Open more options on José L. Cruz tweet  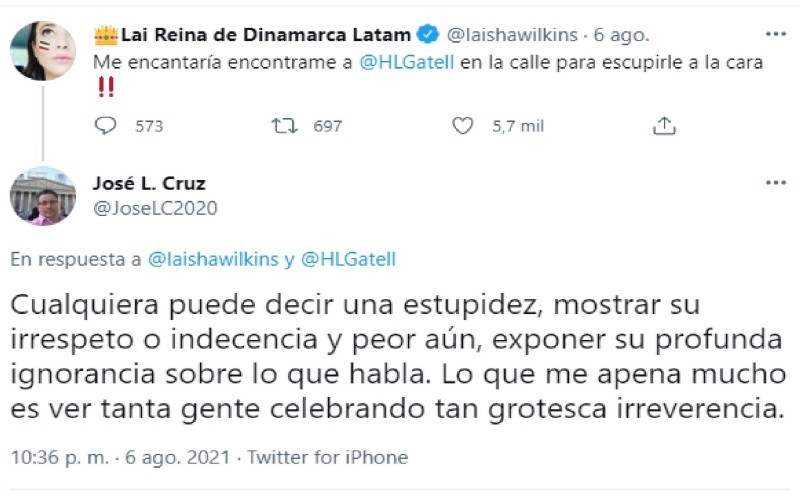[x=775, y=183]
